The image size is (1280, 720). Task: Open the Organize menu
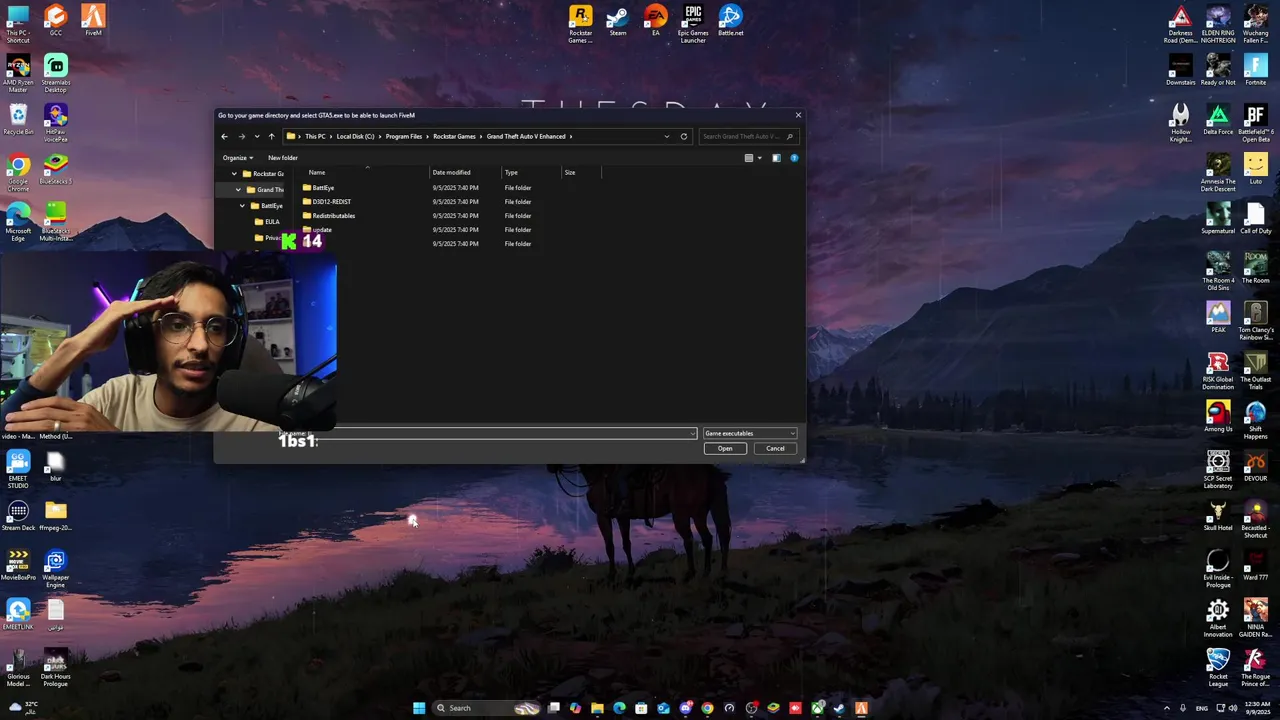[x=238, y=157]
